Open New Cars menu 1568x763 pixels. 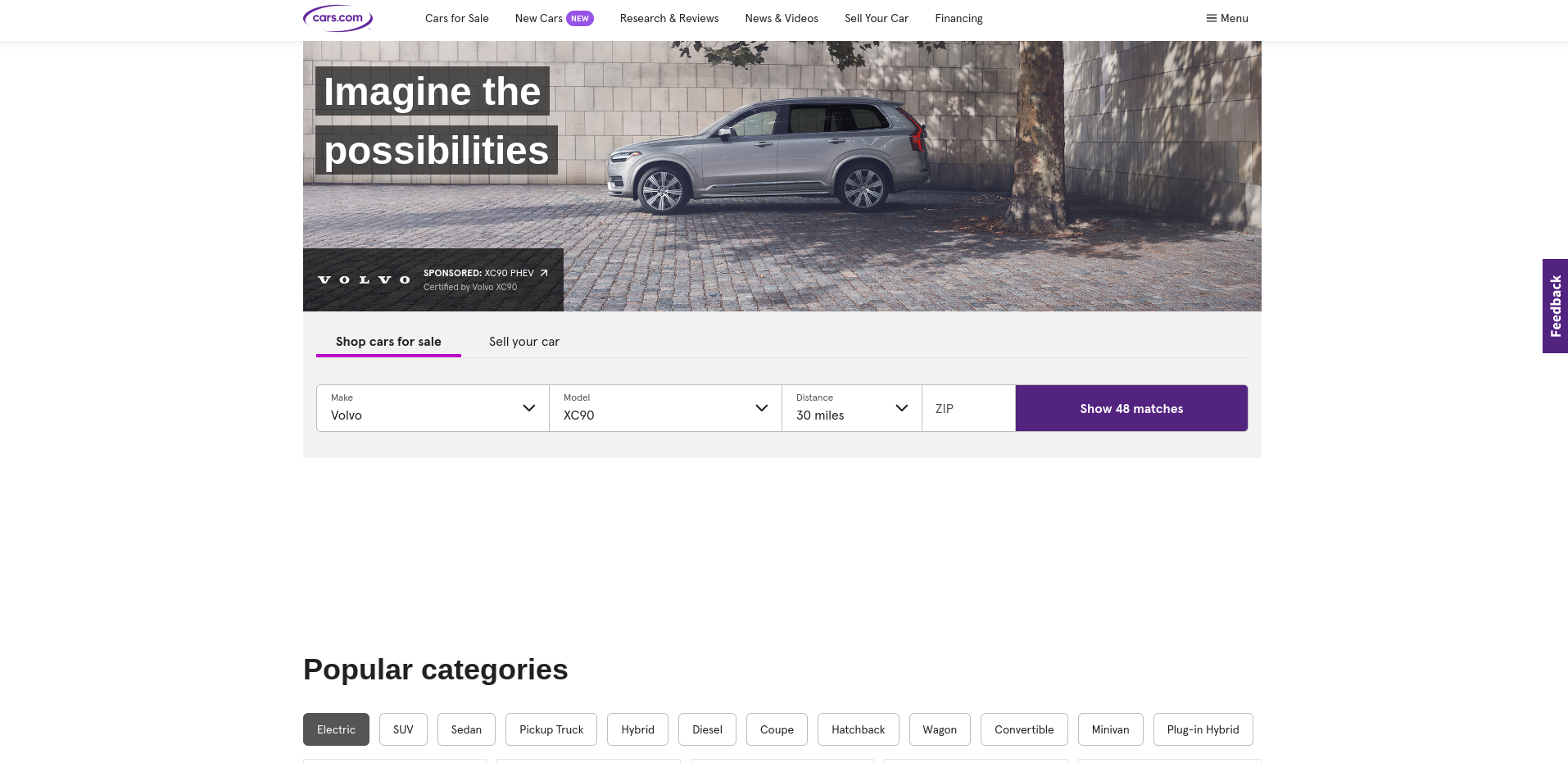click(538, 18)
